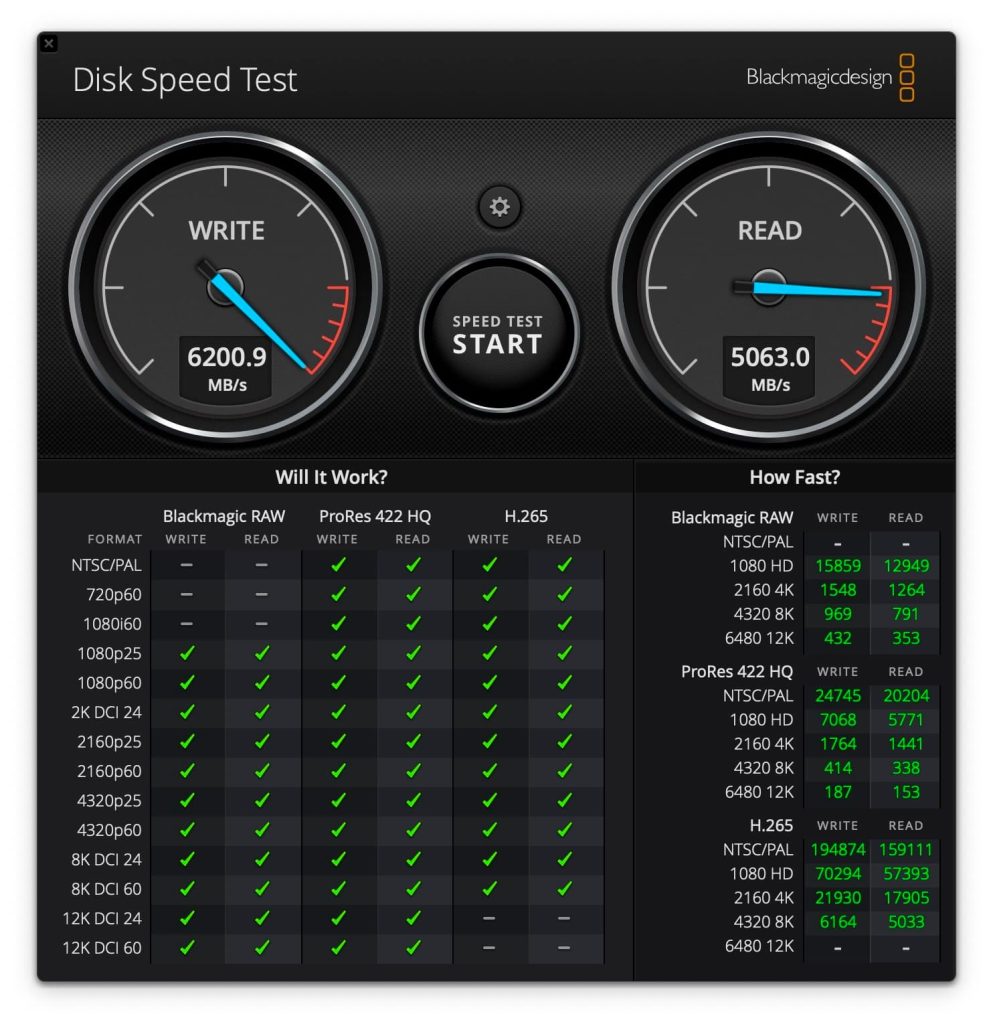Click the 2160p25 ProRes 422 HQ read checkmark
Image resolution: width=993 pixels, height=1024 pixels.
[x=413, y=741]
